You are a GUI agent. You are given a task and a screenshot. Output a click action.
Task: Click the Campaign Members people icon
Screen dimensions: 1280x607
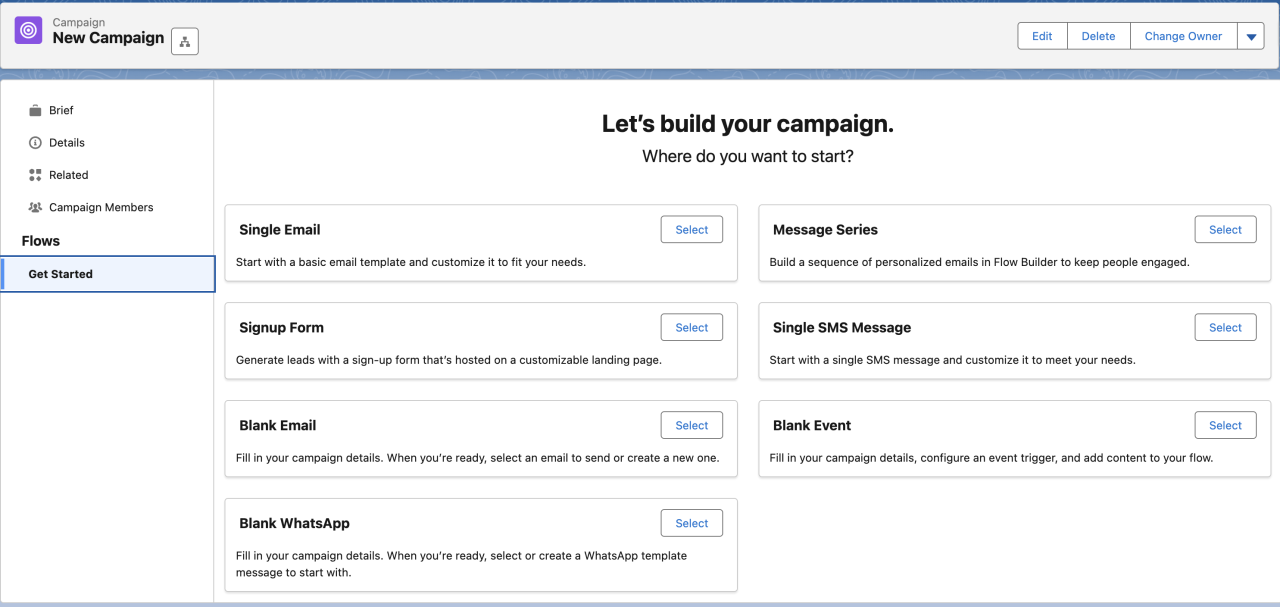click(35, 207)
